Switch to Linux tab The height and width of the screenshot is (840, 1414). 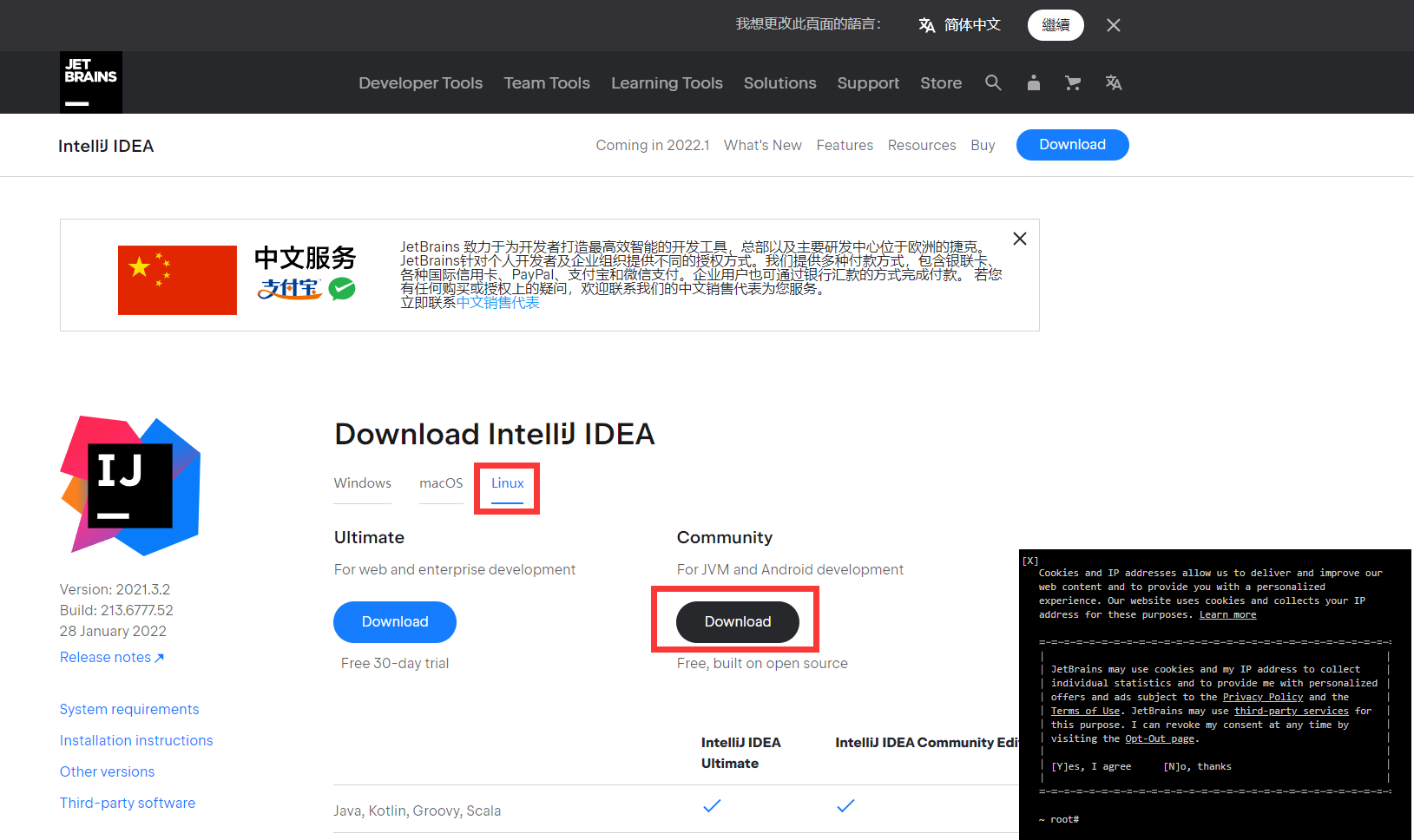coord(508,483)
